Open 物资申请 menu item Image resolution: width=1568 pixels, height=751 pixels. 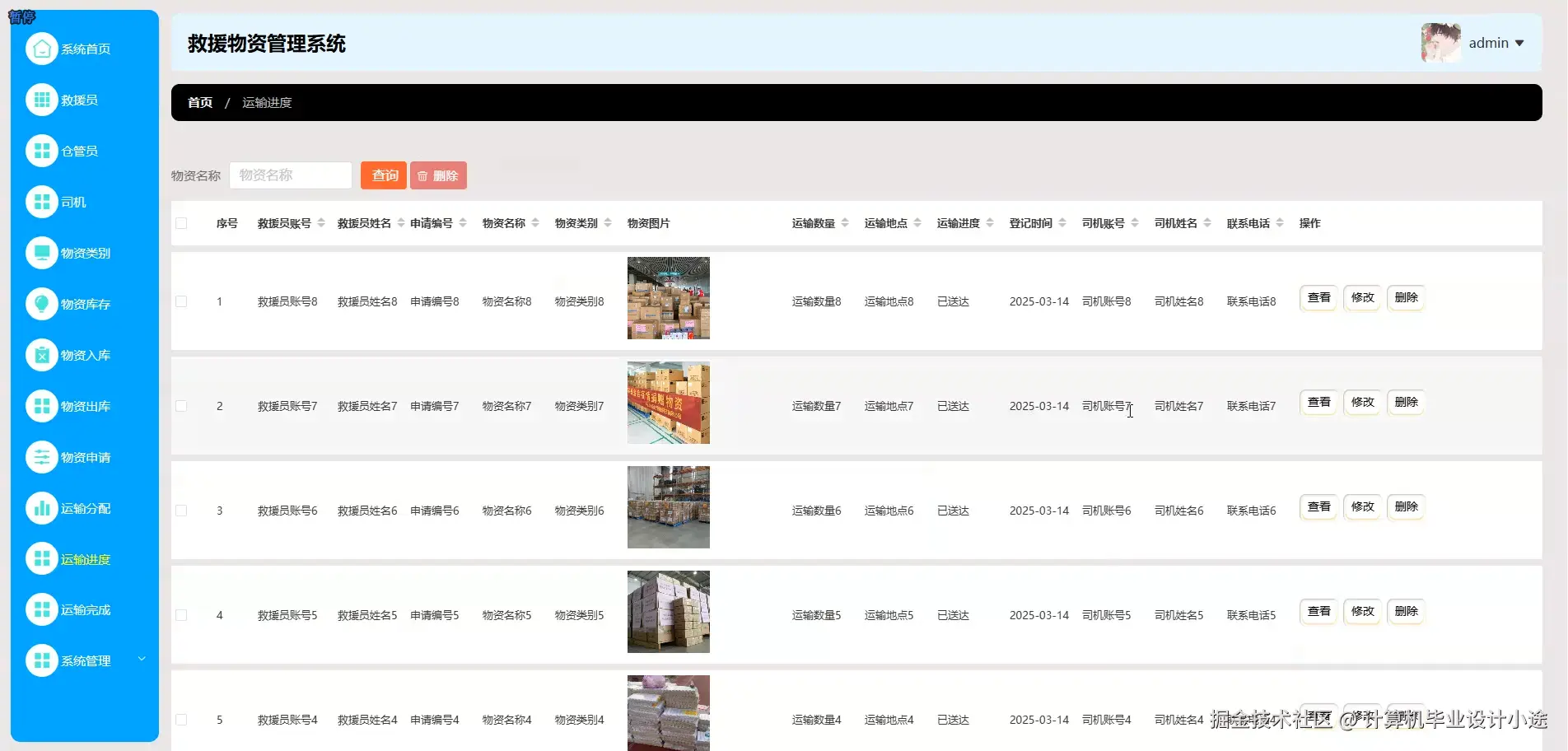tap(86, 457)
